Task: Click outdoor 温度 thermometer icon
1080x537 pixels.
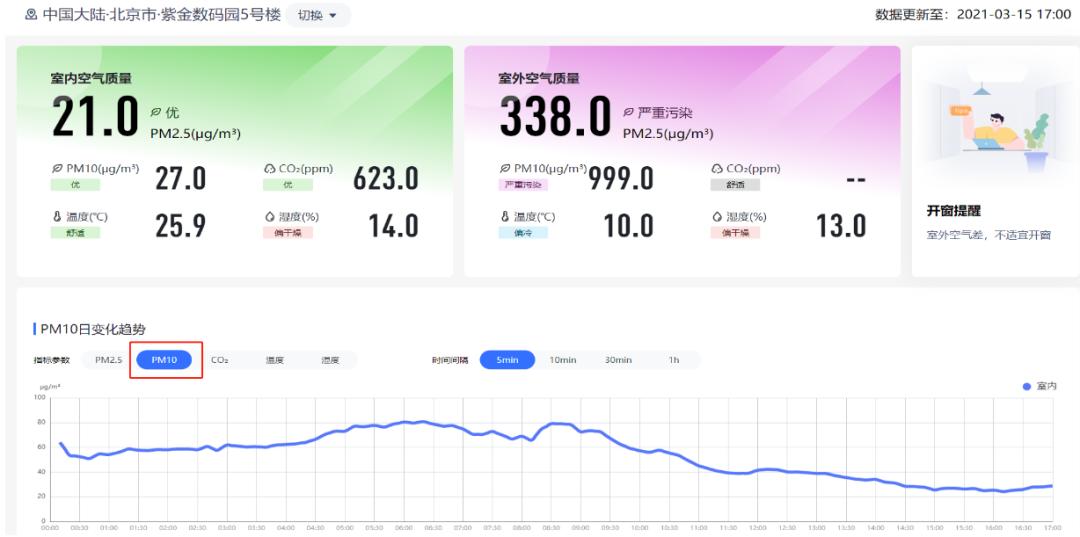Action: coord(505,216)
